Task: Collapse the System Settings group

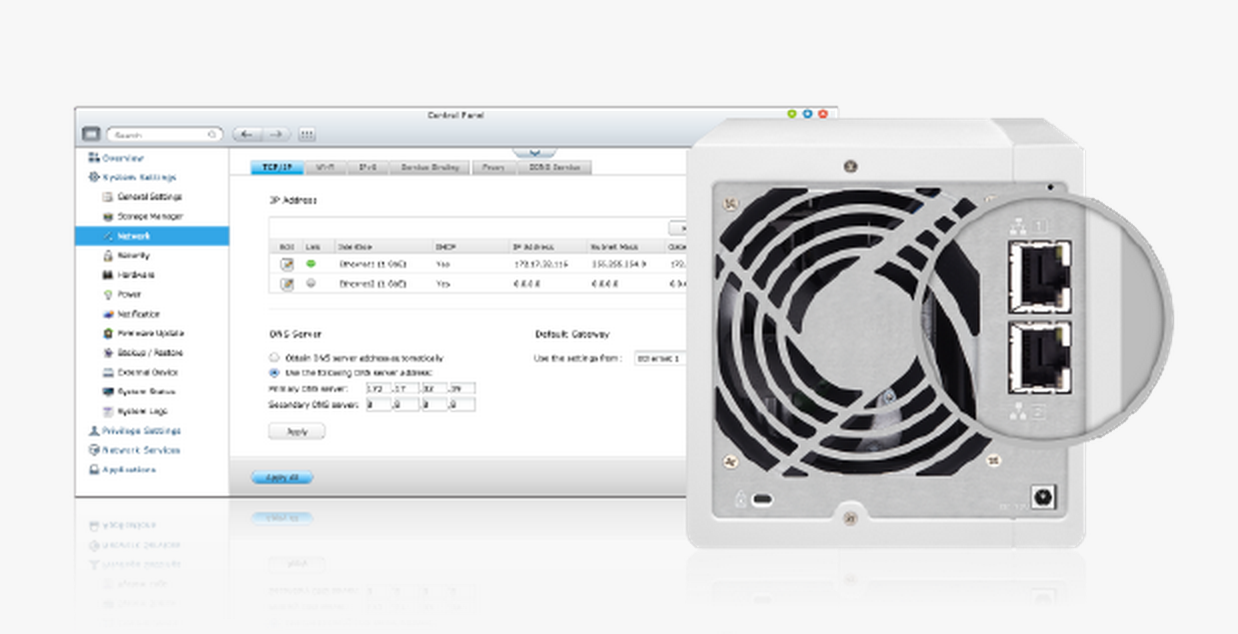Action: [x=132, y=177]
